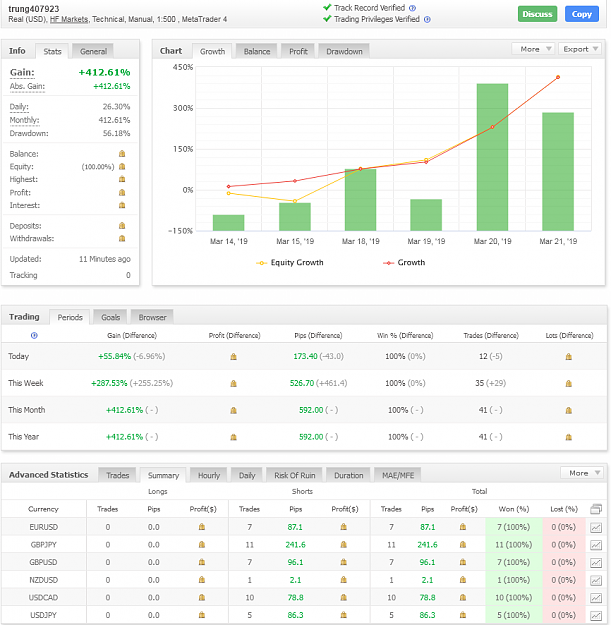Click the Won 10 (100%) cell for USDCAD
This screenshot has height=625, width=611.
tap(513, 597)
